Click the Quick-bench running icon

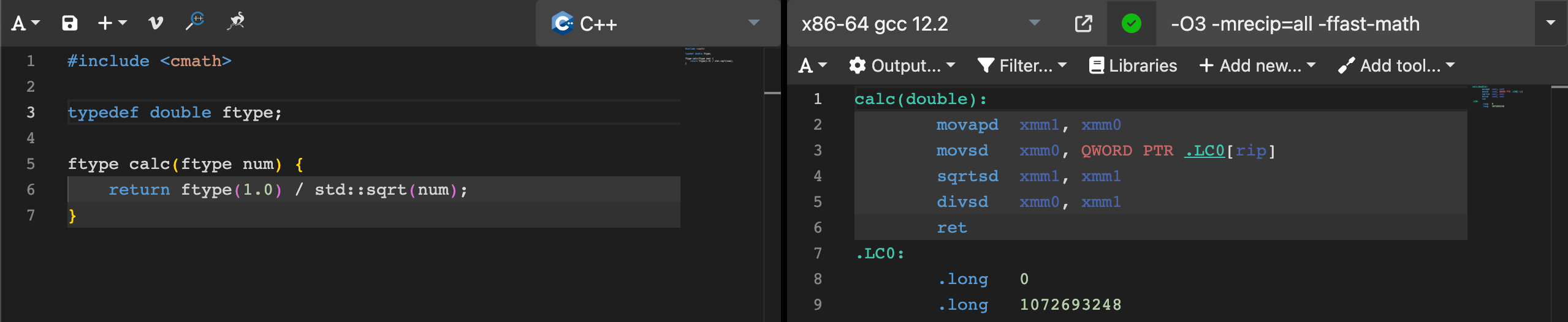pos(236,21)
